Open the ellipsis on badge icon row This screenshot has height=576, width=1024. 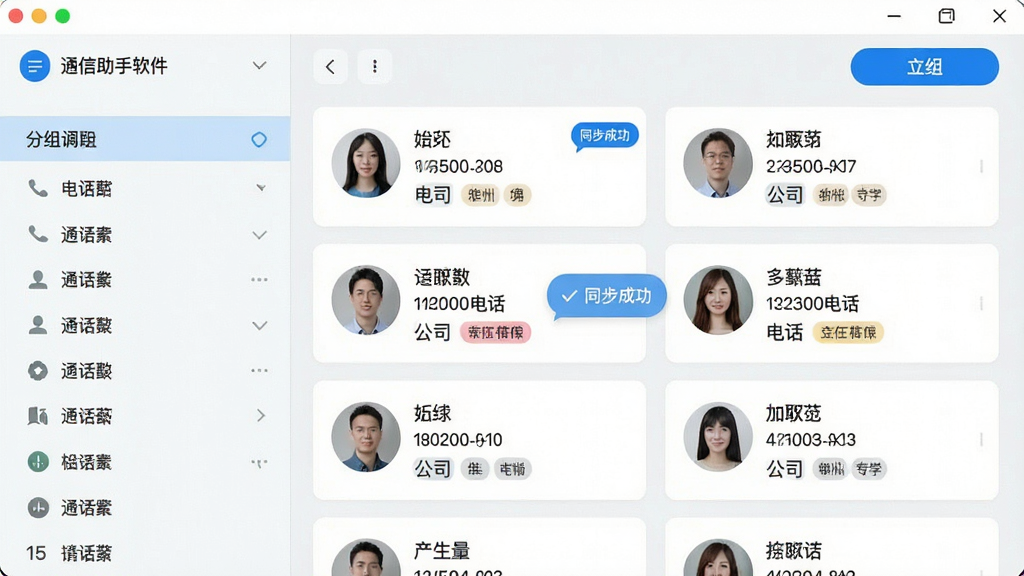pyautogui.click(x=259, y=370)
